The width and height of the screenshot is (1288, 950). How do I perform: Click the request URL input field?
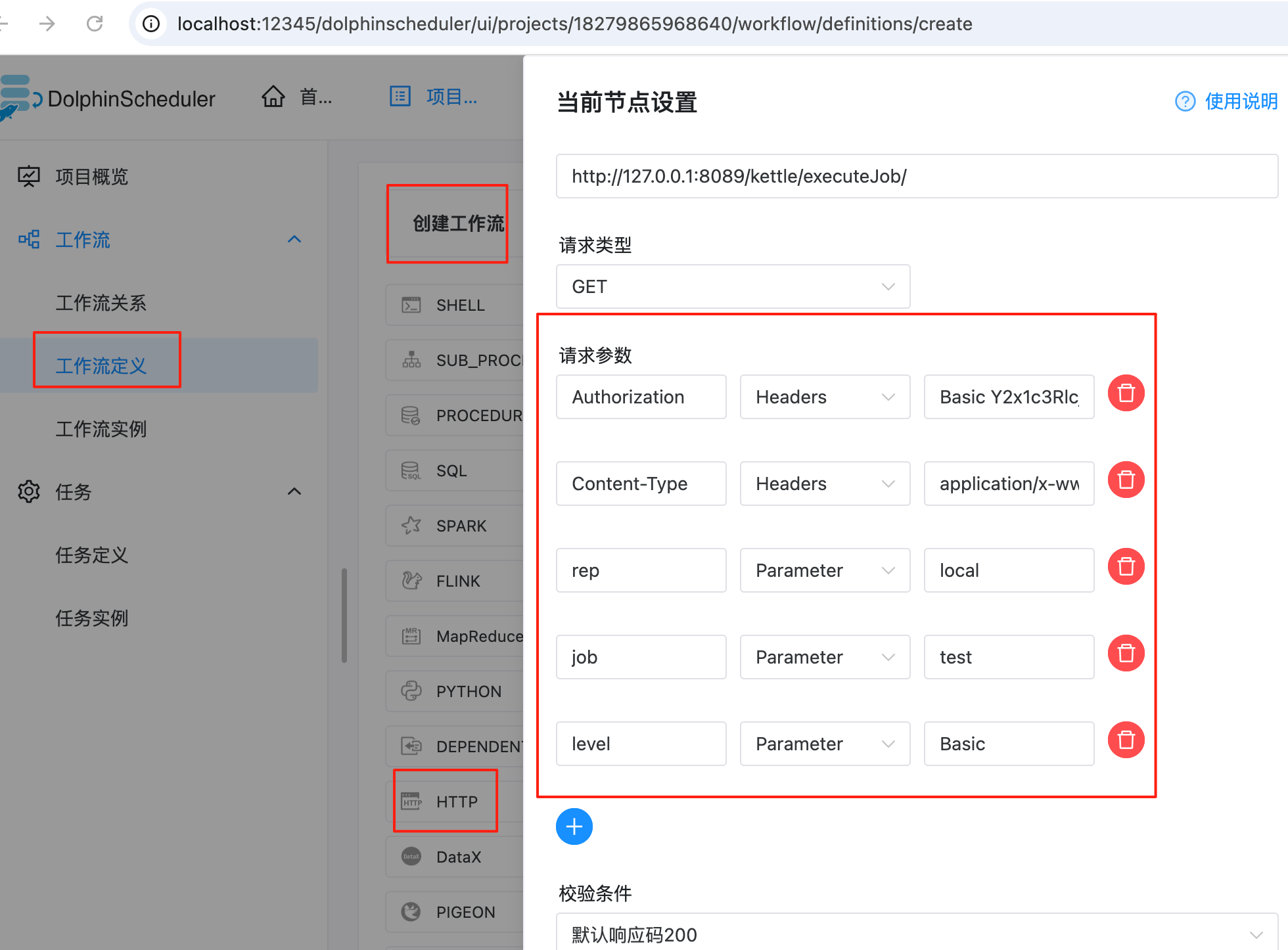click(916, 176)
